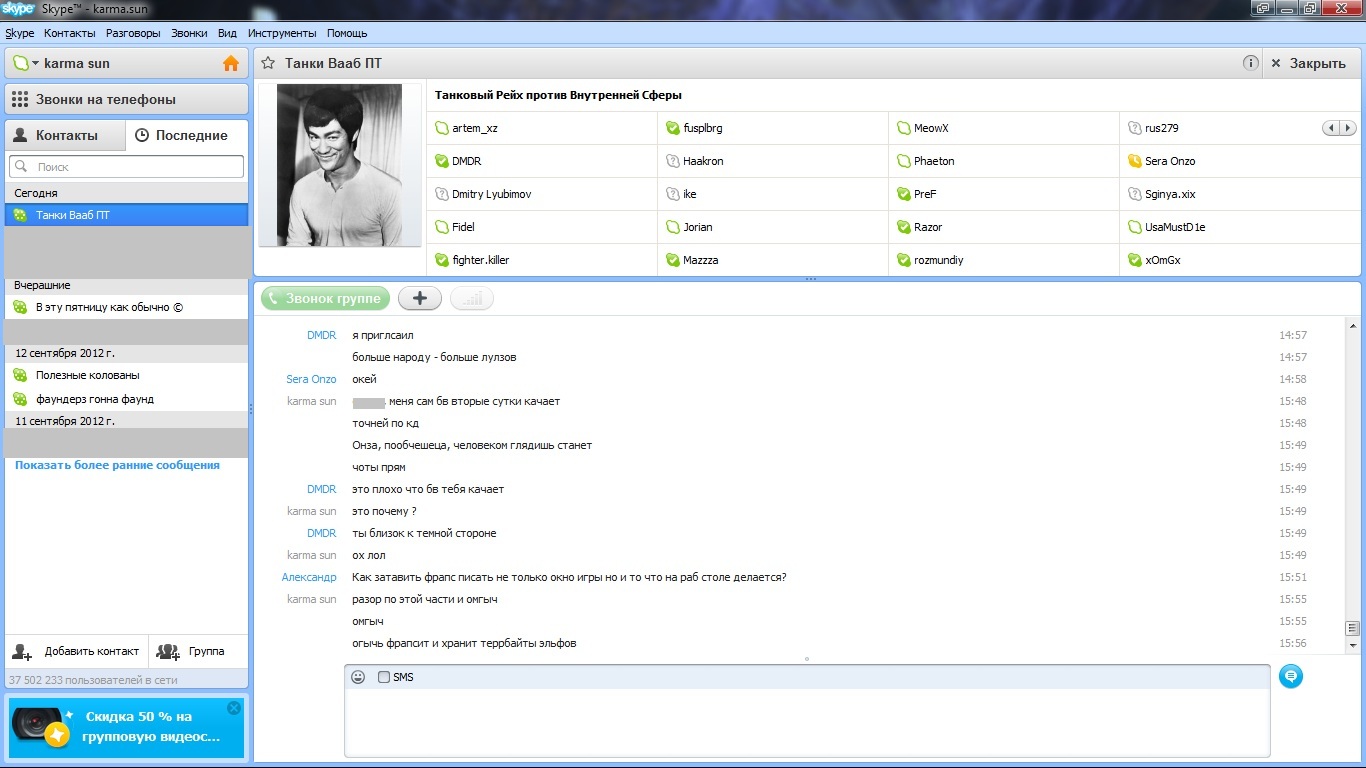Select participant artem_xz

(x=475, y=128)
